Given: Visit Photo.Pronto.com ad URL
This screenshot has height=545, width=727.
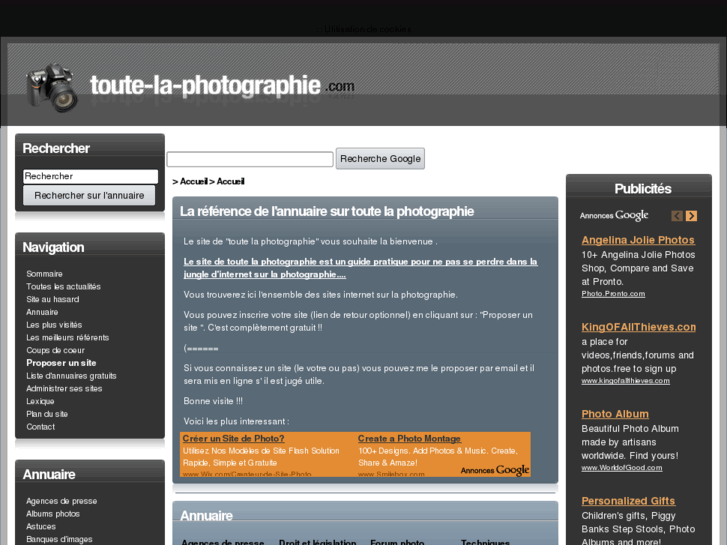Looking at the screenshot, I should [x=613, y=294].
